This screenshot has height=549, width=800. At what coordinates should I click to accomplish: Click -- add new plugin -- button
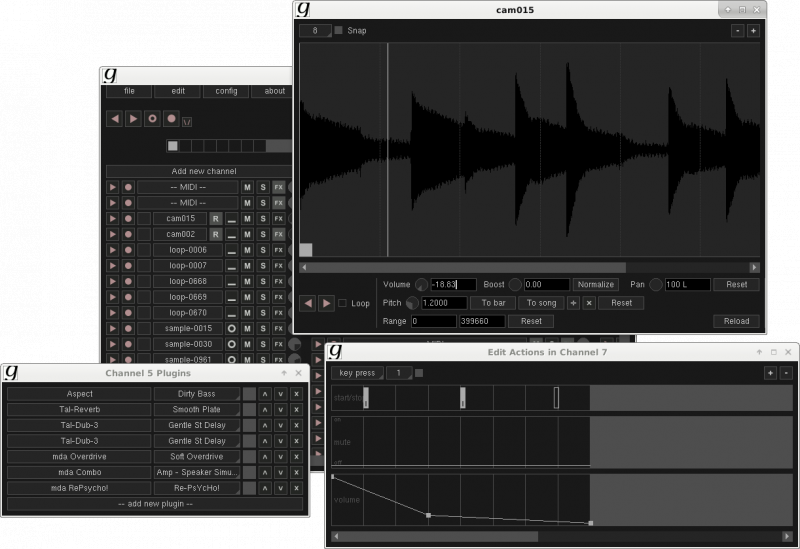[x=155, y=504]
